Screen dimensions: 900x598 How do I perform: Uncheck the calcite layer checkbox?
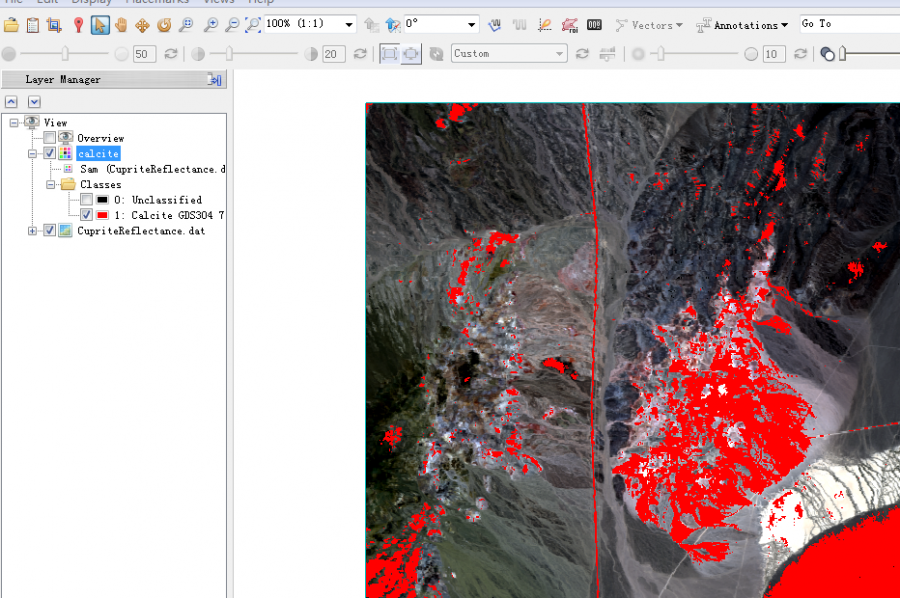coord(50,153)
